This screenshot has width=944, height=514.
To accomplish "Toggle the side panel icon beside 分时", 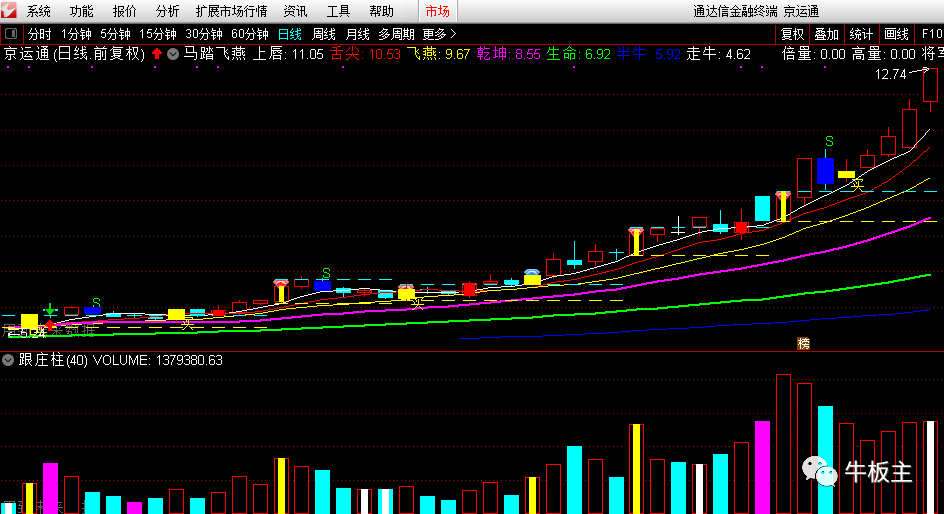I will point(10,34).
